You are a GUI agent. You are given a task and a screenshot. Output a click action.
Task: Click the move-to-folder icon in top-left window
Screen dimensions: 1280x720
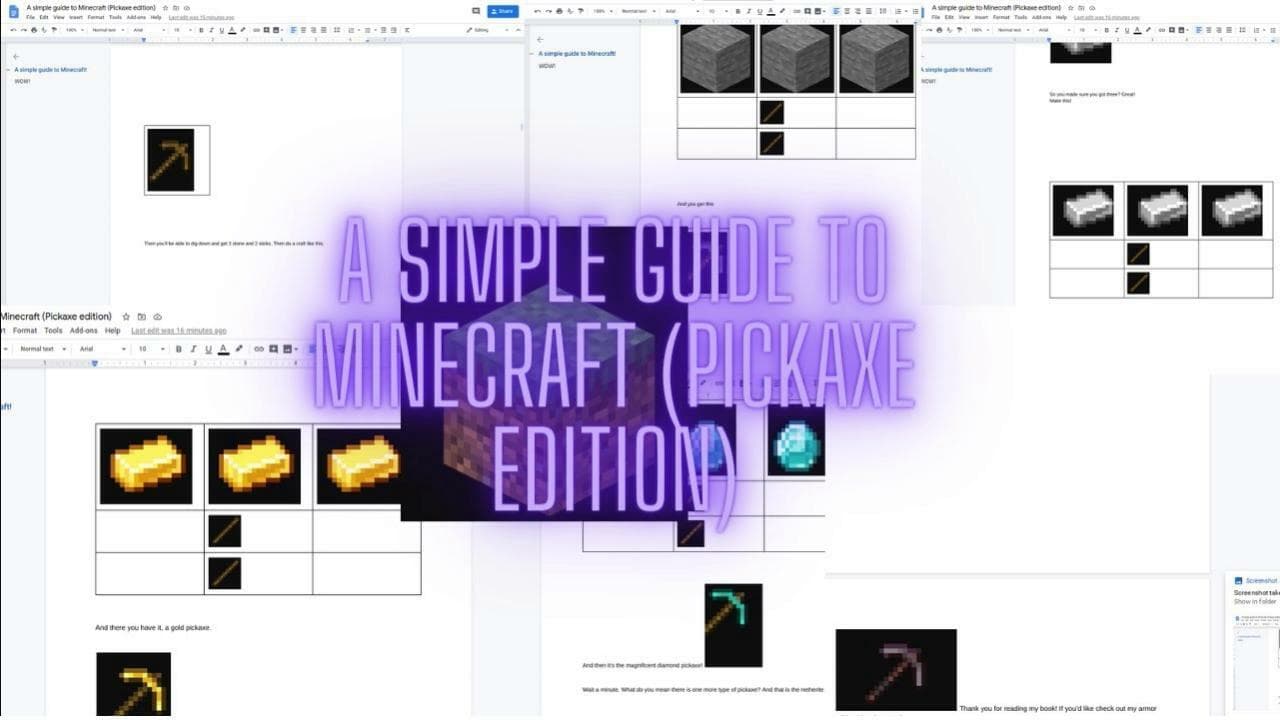click(176, 8)
